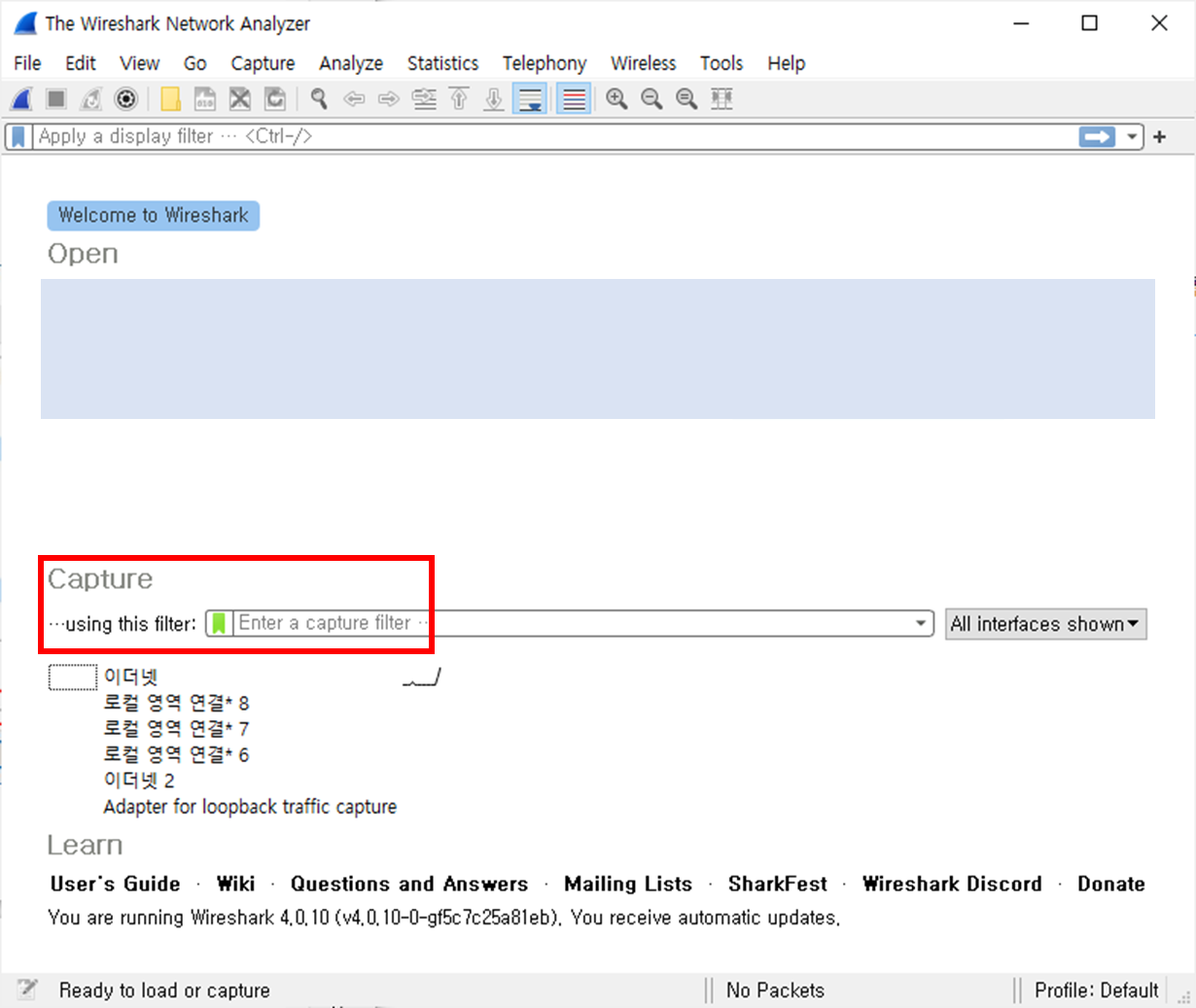This screenshot has width=1196, height=1008.
Task: Jump to last packet icon
Action: [x=494, y=98]
